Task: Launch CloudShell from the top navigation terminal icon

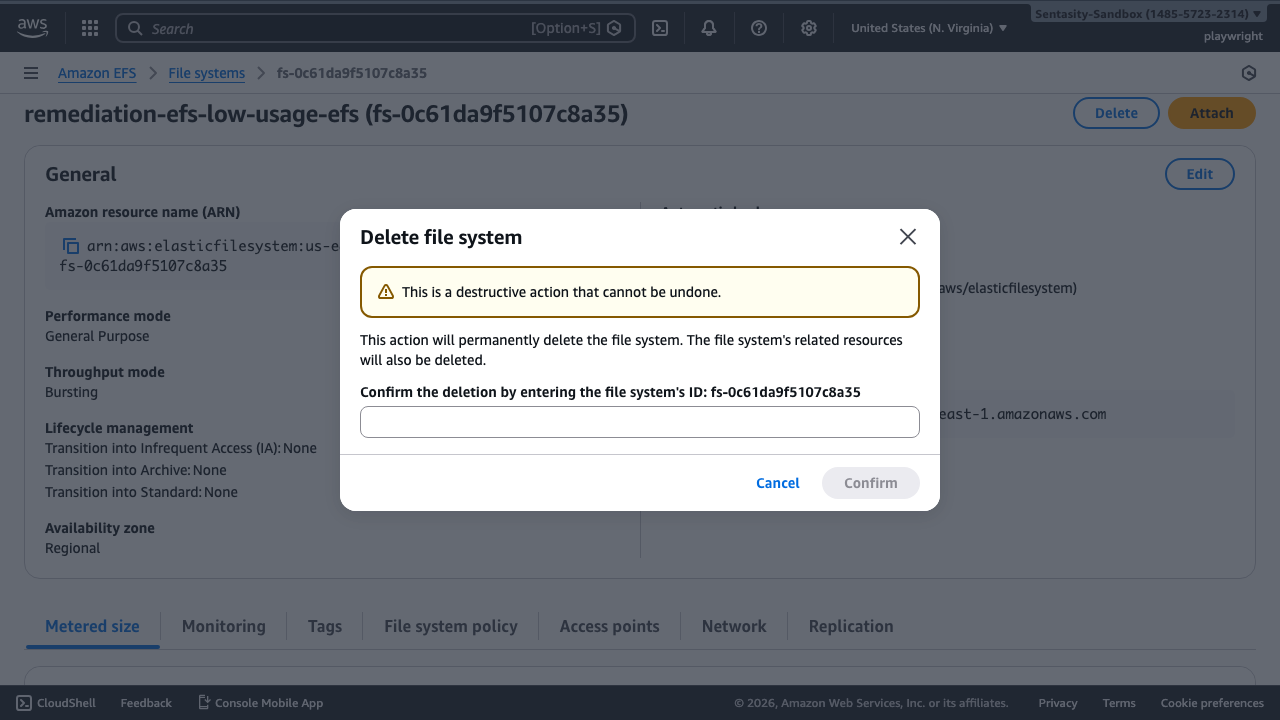Action: coord(659,27)
